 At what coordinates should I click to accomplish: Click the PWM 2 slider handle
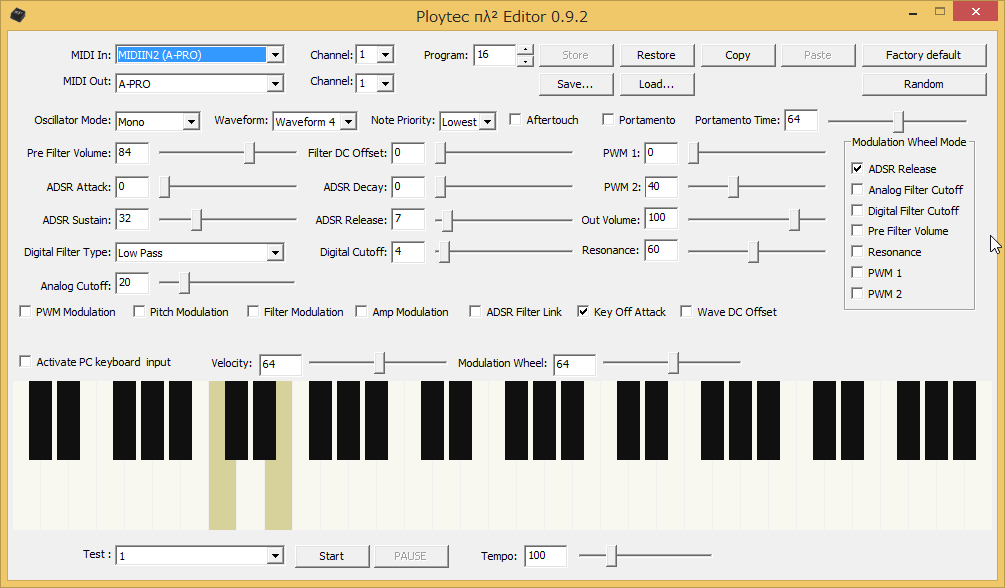click(x=734, y=187)
